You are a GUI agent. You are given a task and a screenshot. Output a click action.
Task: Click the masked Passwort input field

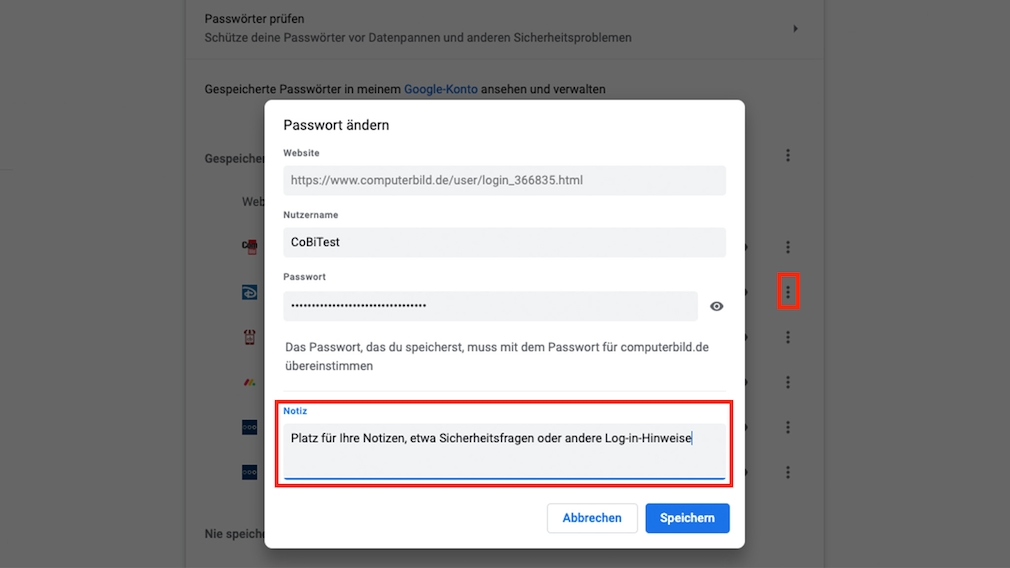coord(490,306)
